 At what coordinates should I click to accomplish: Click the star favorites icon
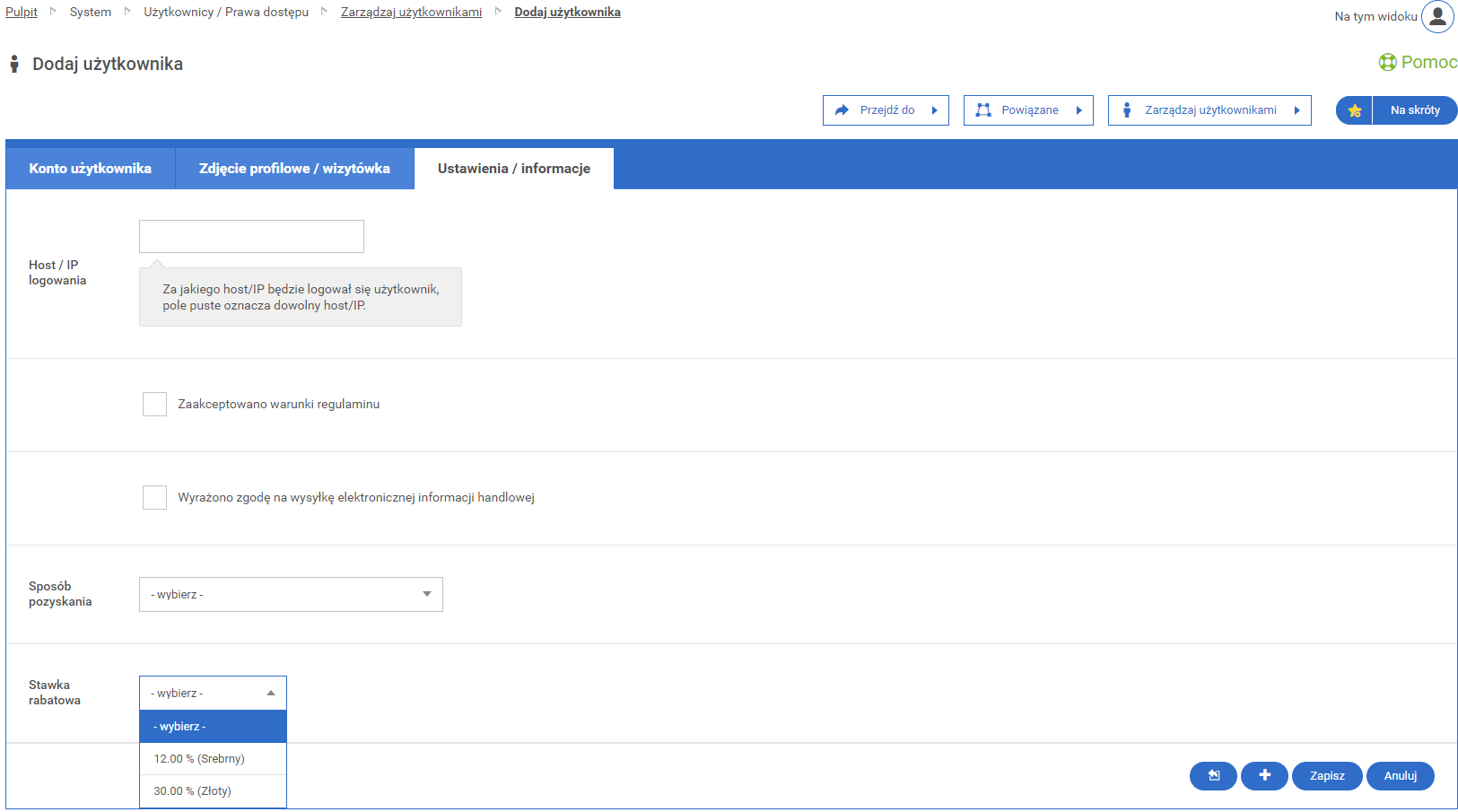coord(1355,110)
